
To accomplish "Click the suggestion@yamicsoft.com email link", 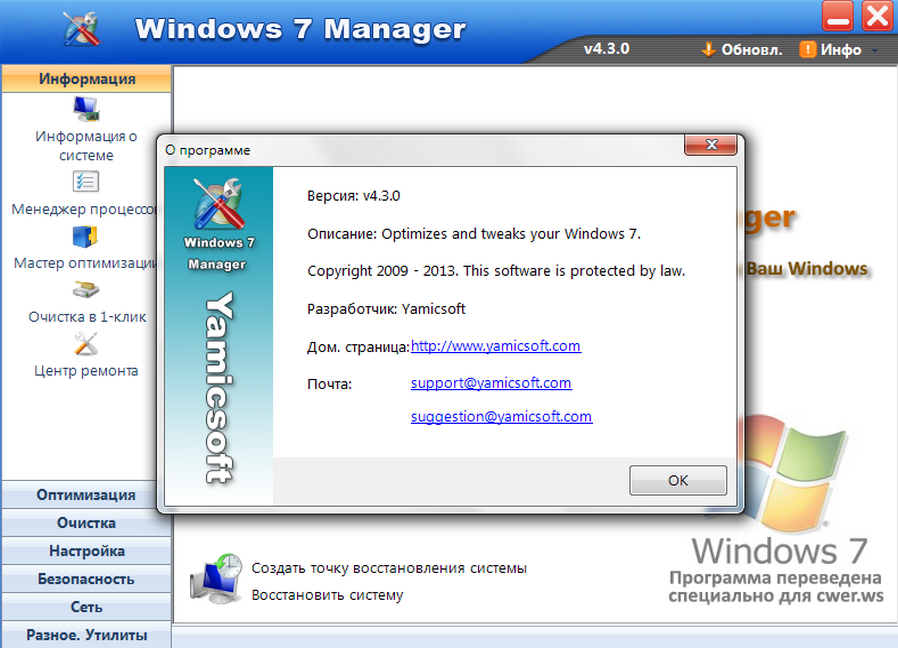I will pos(501,417).
